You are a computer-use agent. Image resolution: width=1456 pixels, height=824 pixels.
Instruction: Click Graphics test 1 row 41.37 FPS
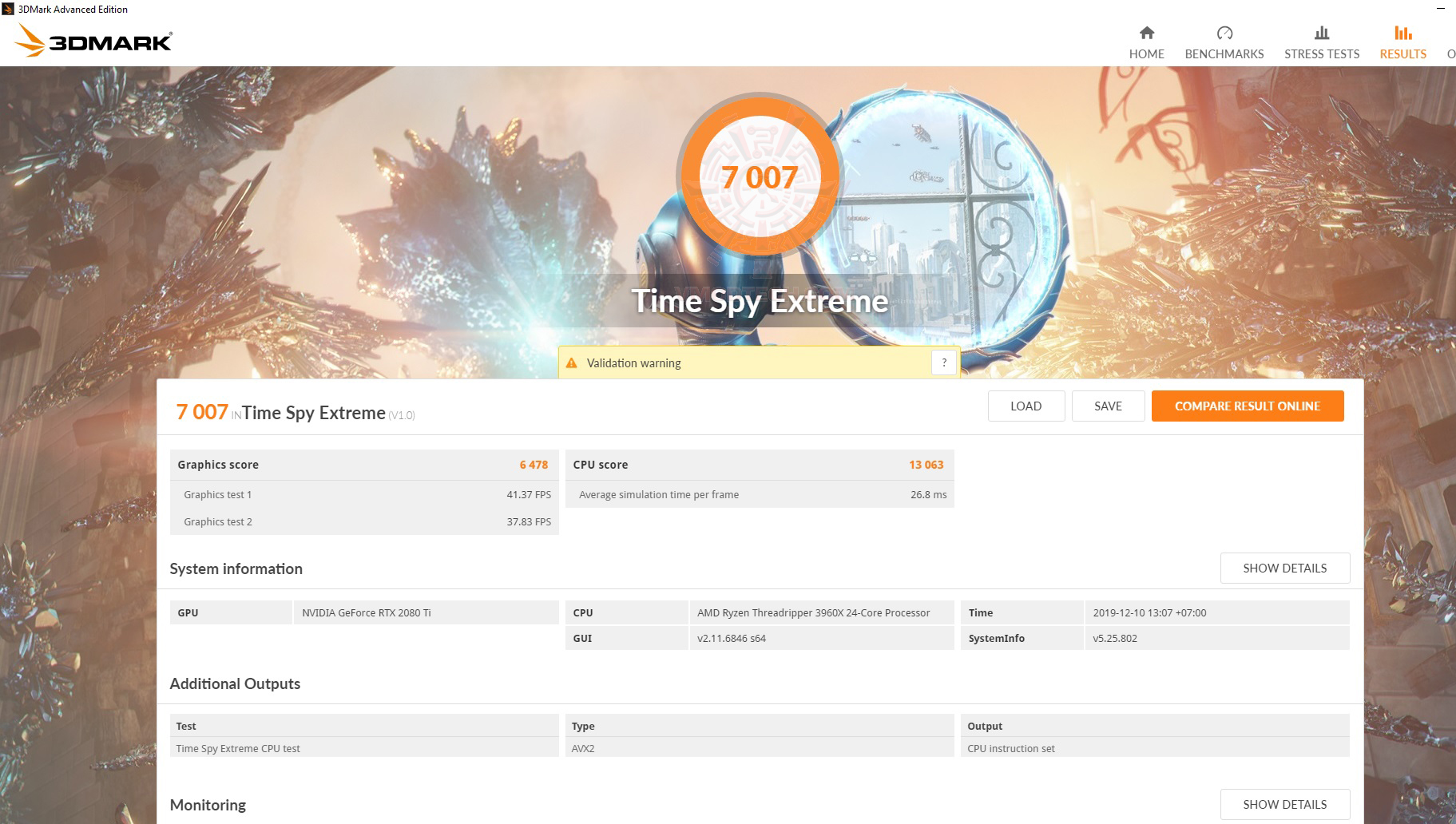[x=364, y=494]
